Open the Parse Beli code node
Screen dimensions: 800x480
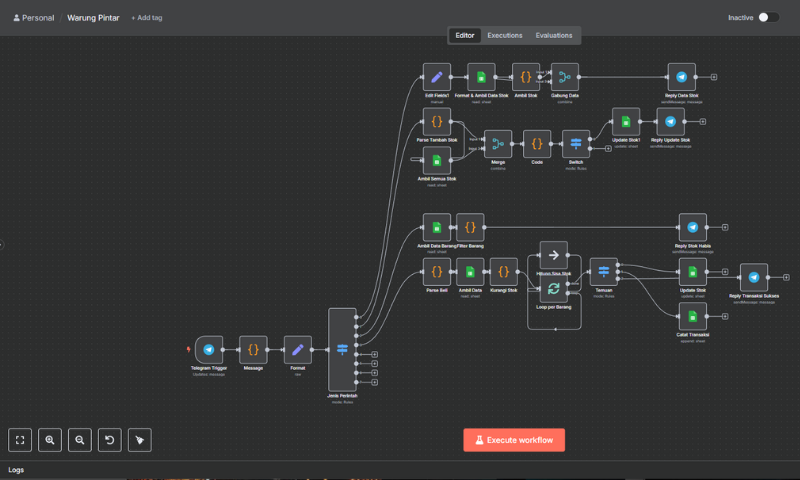[437, 272]
